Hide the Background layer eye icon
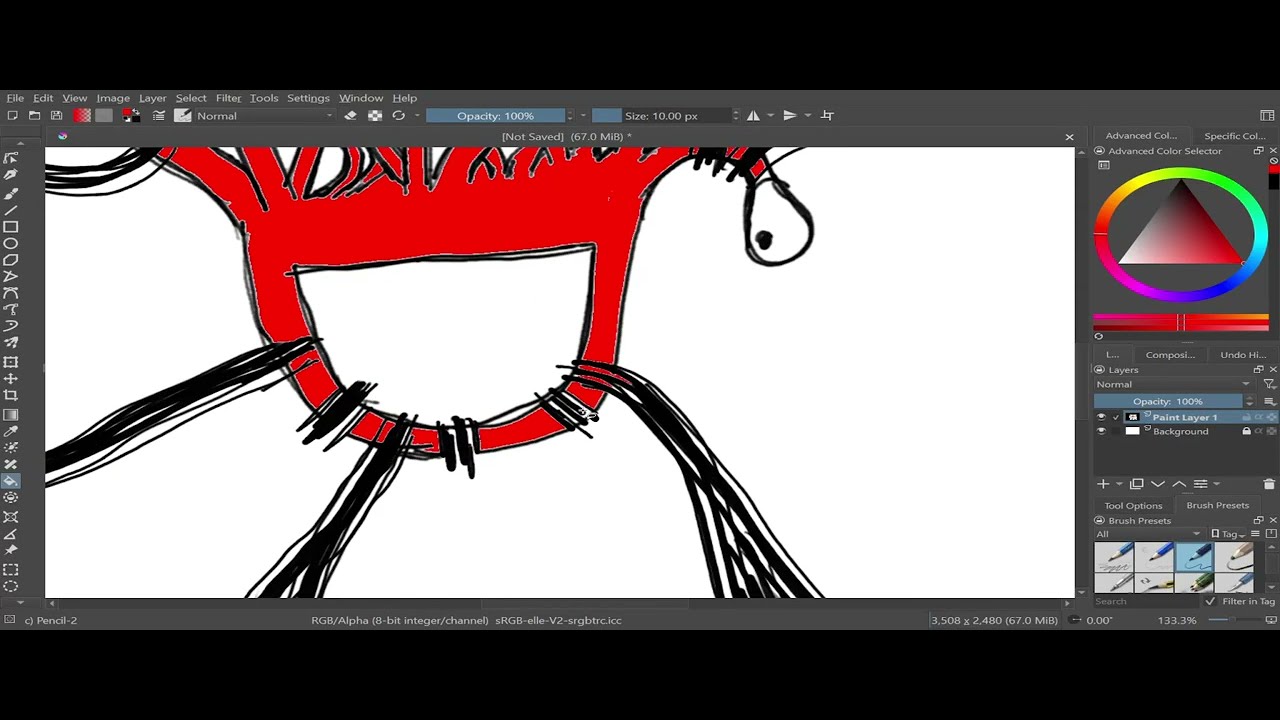 pyautogui.click(x=1101, y=431)
